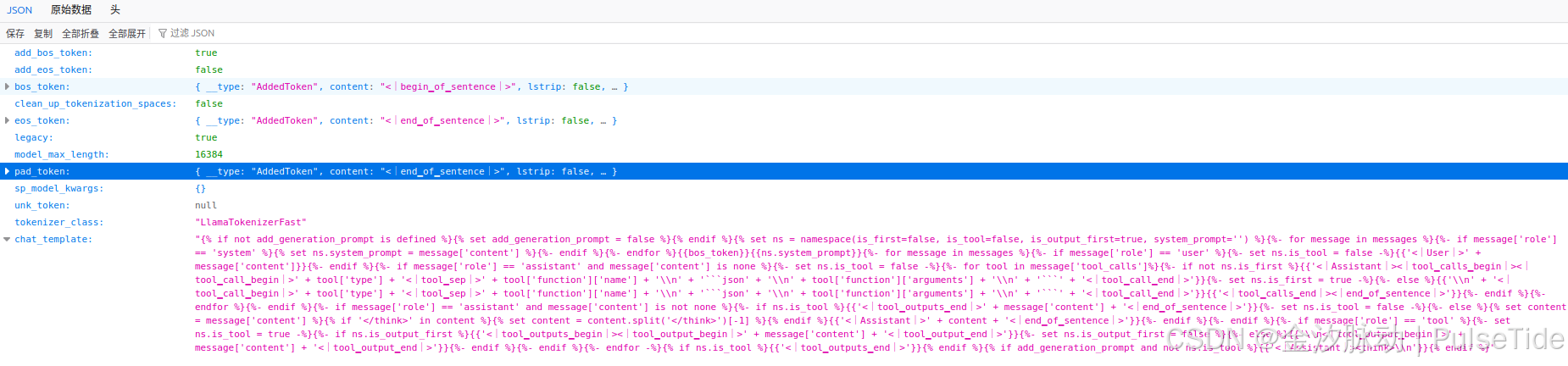Select the model_max_length key
Viewport: 1568px width, 366px height.
coord(62,154)
